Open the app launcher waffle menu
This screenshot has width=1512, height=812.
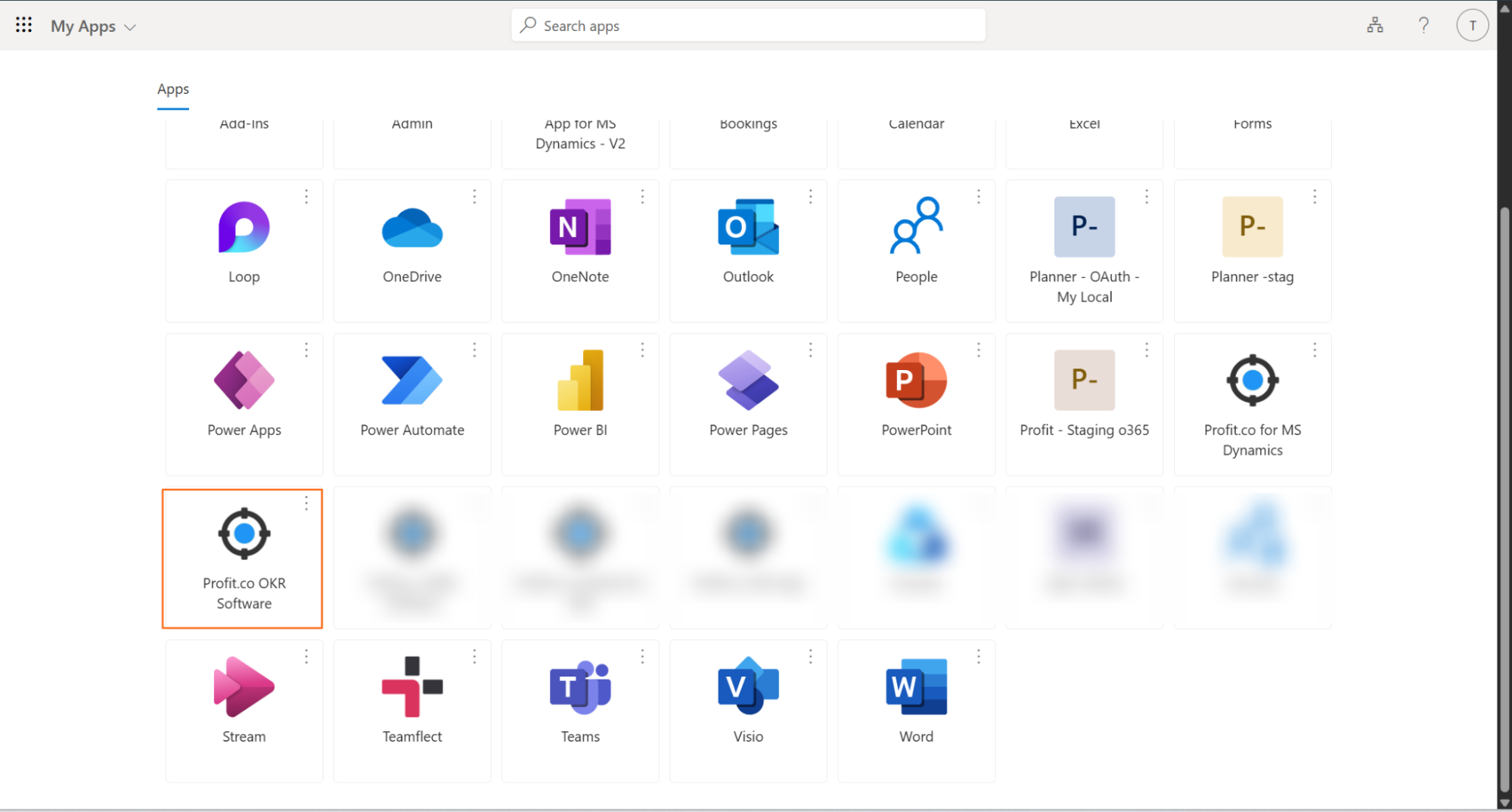coord(23,26)
